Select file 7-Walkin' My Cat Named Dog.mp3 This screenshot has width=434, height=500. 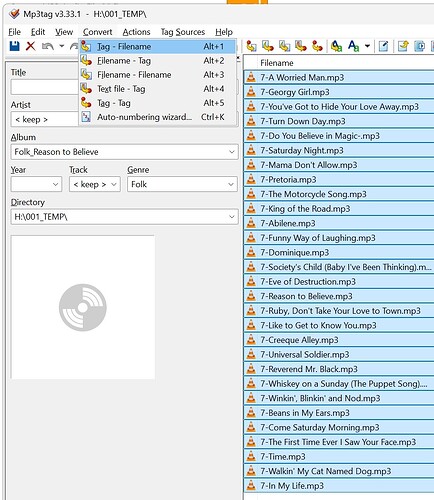click(339, 471)
